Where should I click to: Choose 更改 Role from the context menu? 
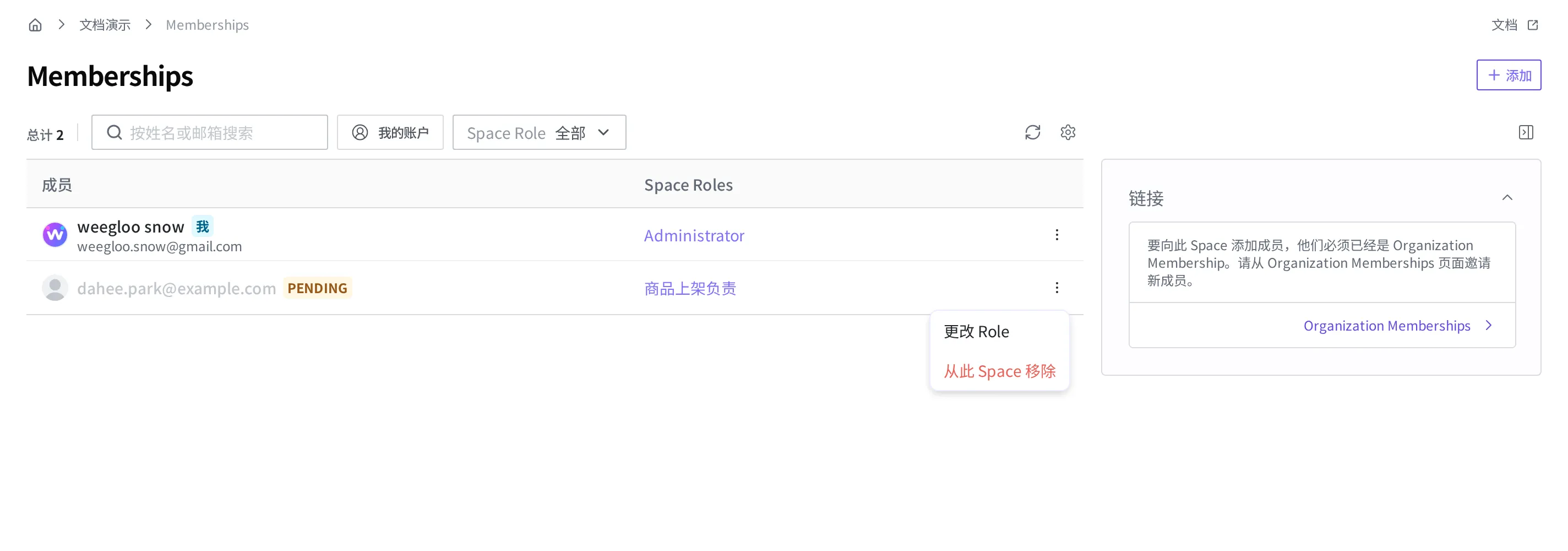coord(999,332)
